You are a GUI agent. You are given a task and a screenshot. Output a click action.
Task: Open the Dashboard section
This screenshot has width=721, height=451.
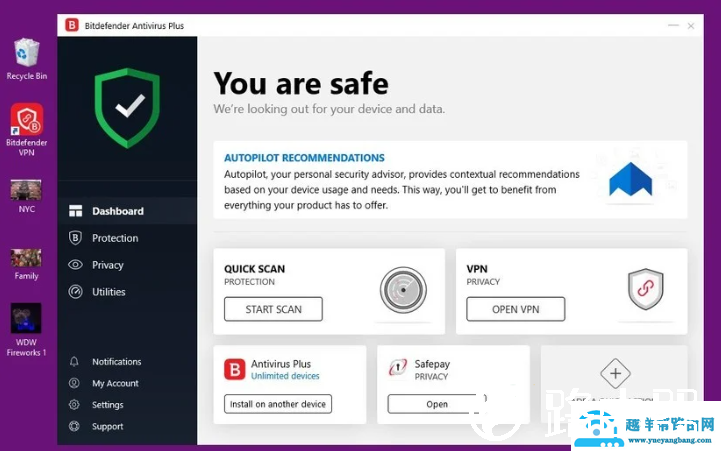[127, 211]
